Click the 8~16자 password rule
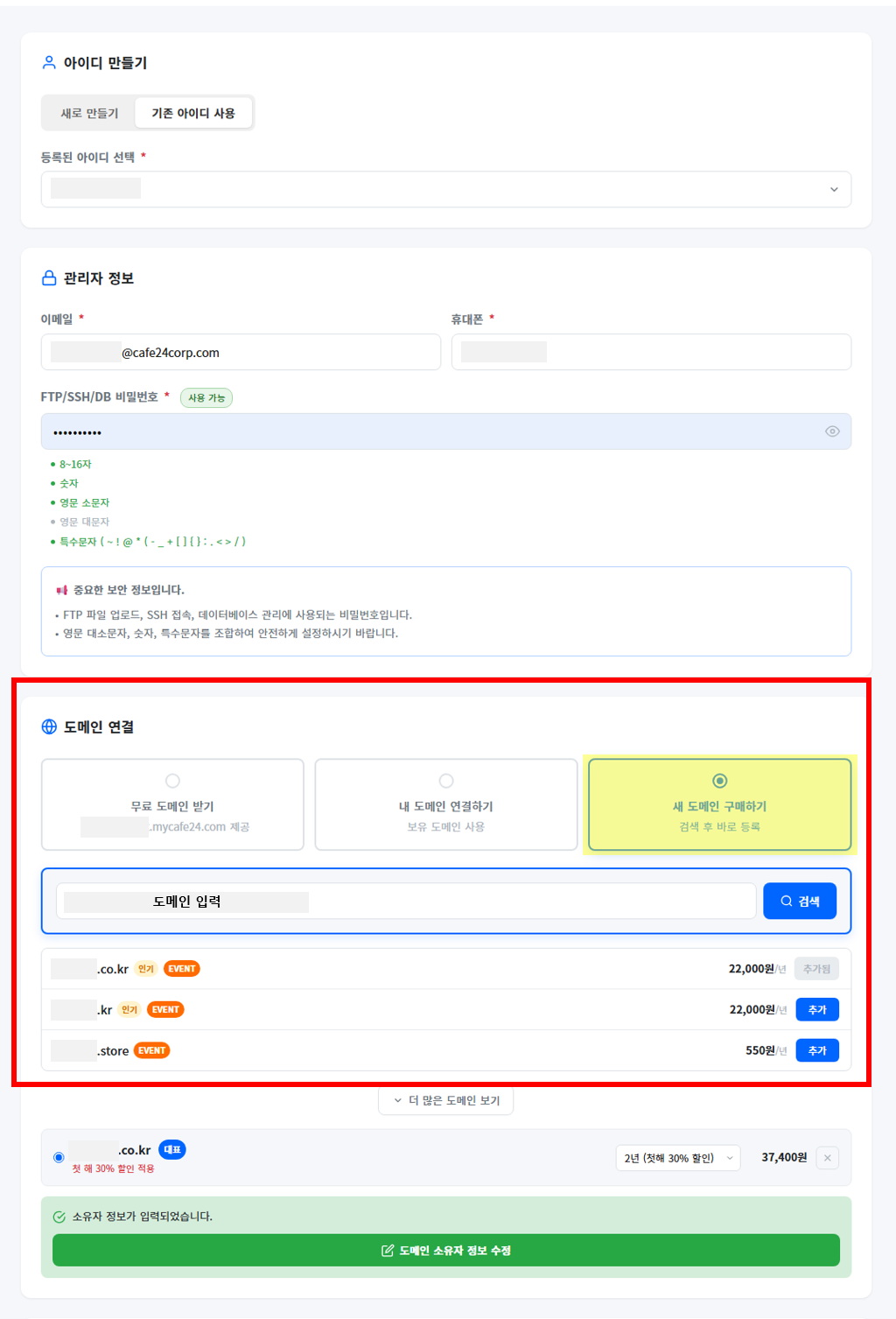Viewport: 896px width, 1319px height. point(75,465)
